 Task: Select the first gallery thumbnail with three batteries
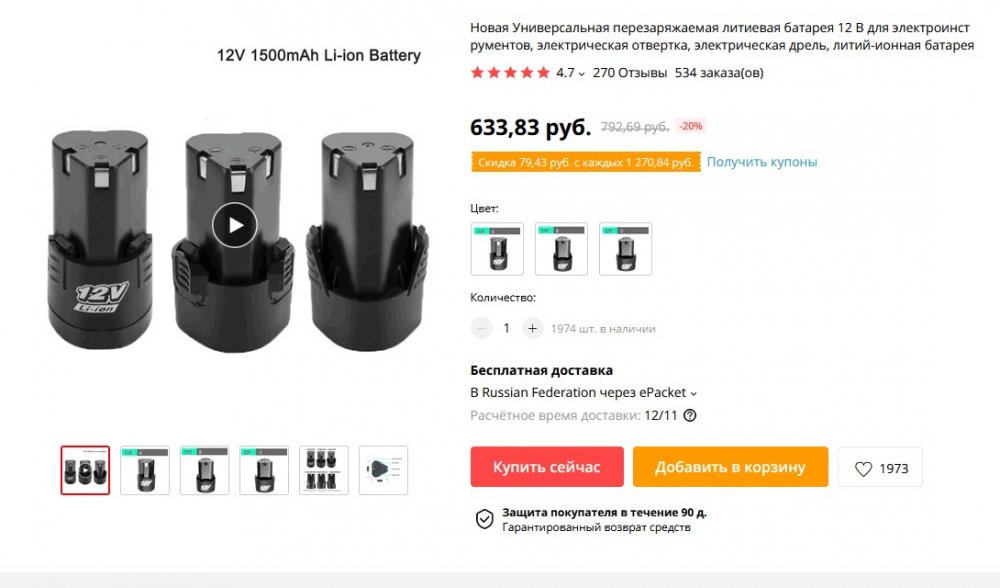pos(85,470)
